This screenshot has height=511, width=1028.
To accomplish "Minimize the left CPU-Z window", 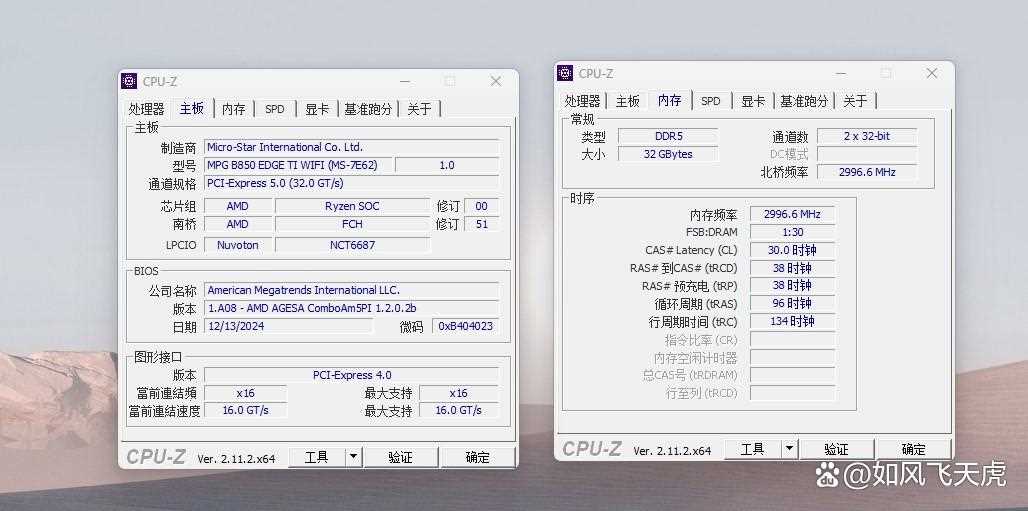I will click(405, 81).
